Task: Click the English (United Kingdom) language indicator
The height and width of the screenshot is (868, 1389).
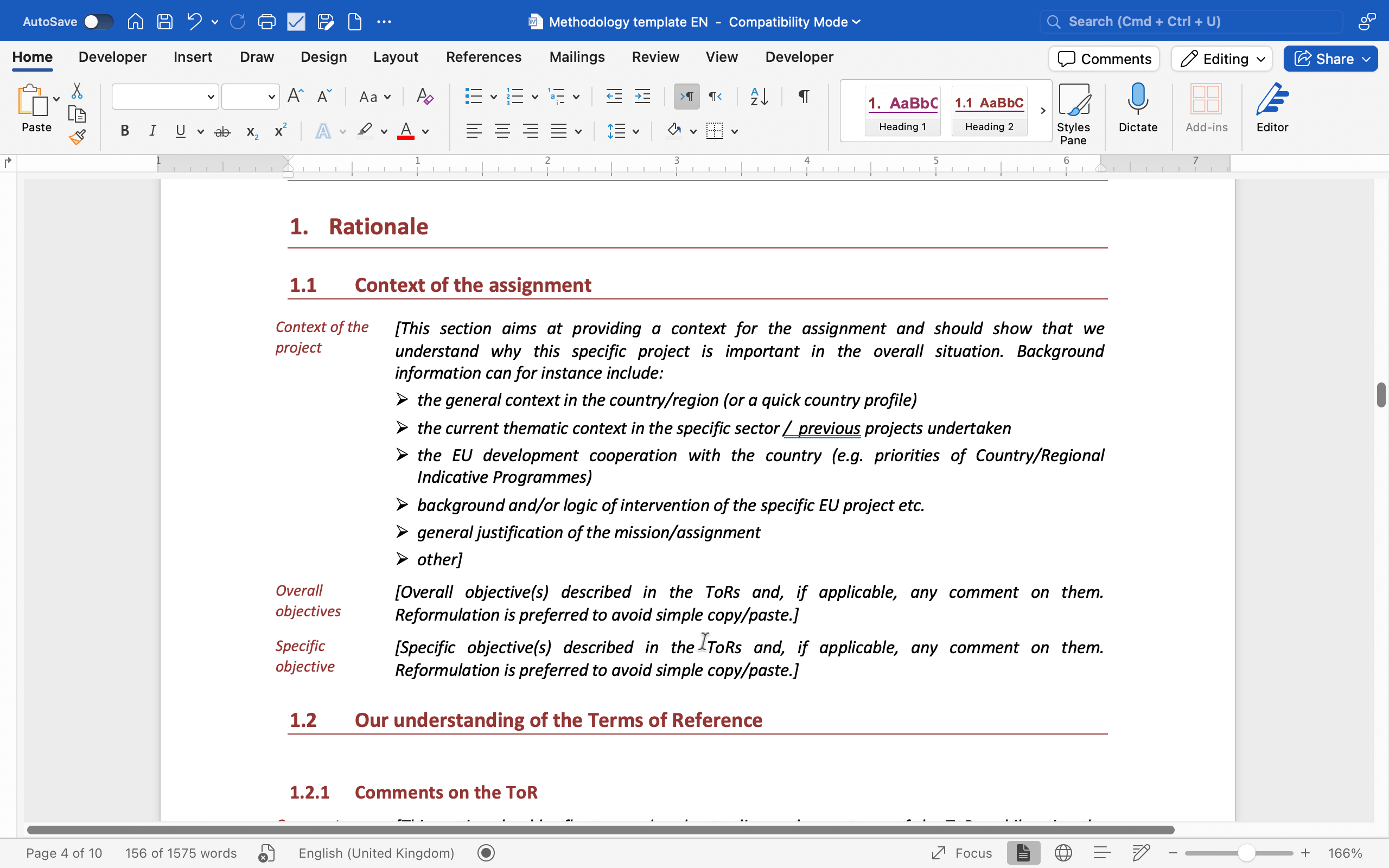Action: [x=376, y=853]
